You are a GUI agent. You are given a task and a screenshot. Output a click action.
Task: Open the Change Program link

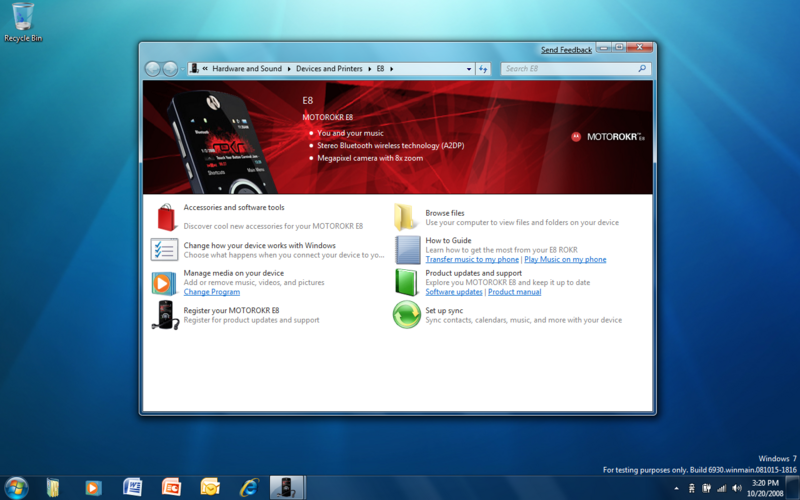pyautogui.click(x=211, y=292)
